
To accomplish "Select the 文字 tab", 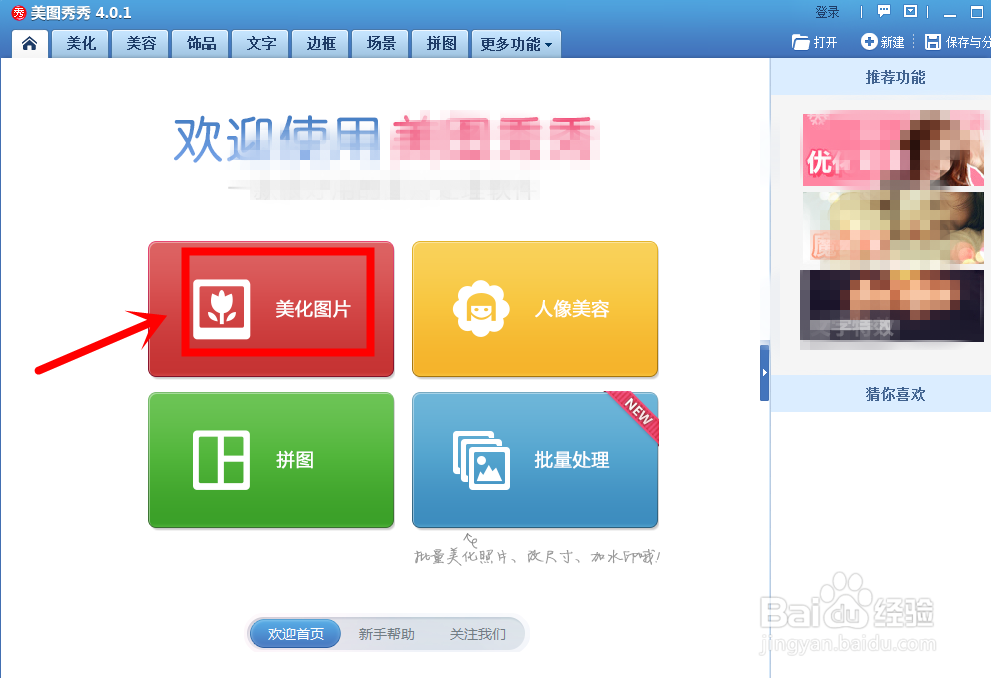I will (260, 44).
